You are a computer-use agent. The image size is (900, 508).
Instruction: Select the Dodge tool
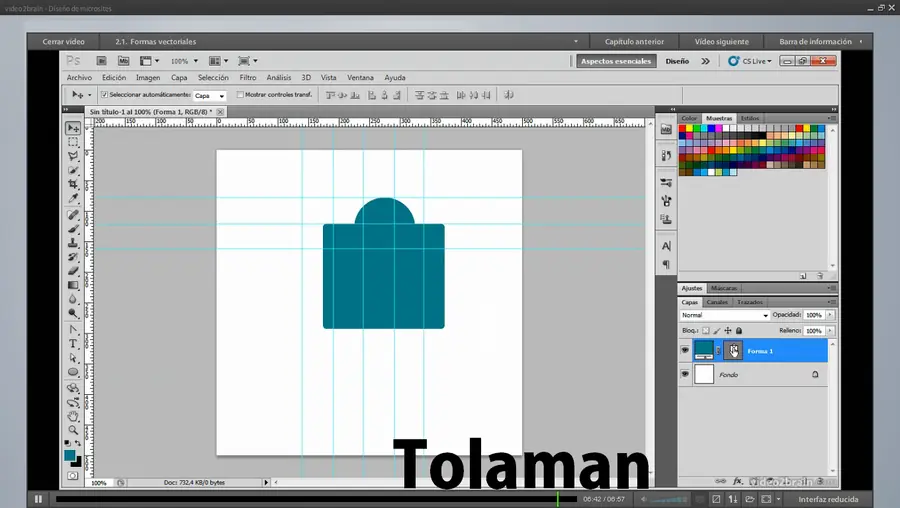[x=73, y=313]
